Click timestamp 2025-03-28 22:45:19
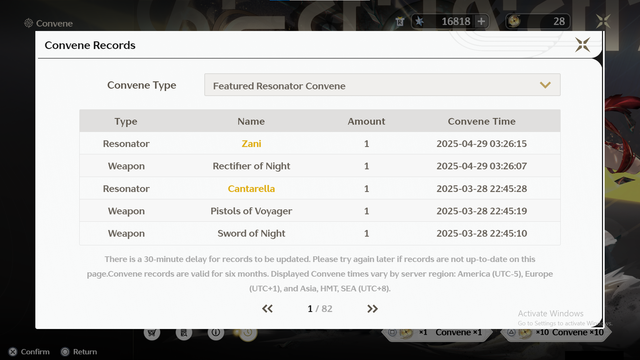The height and width of the screenshot is (360, 640). [482, 211]
